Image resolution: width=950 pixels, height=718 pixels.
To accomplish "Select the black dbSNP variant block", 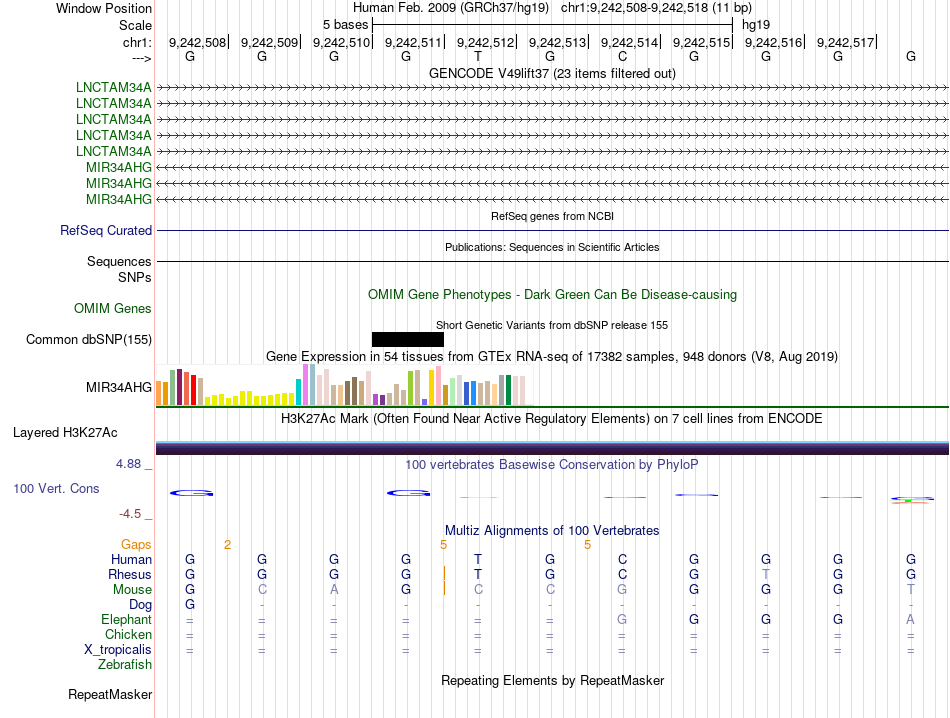I will [x=408, y=339].
